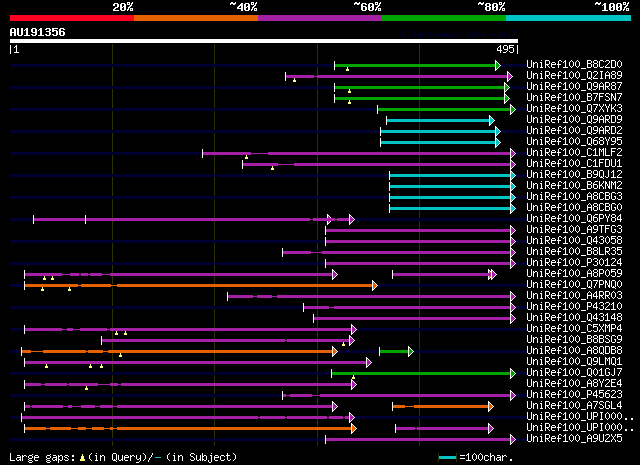
Task: Click the cyan ~100% identity legend segment
Action: click(569, 18)
